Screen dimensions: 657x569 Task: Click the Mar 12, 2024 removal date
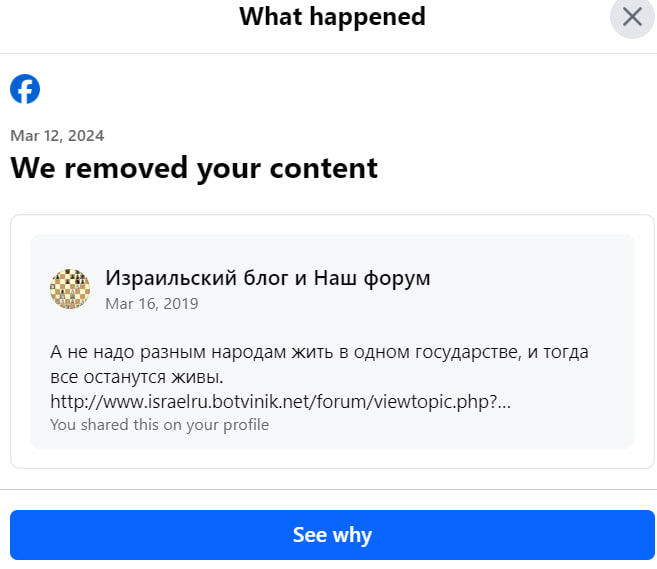[x=57, y=136]
